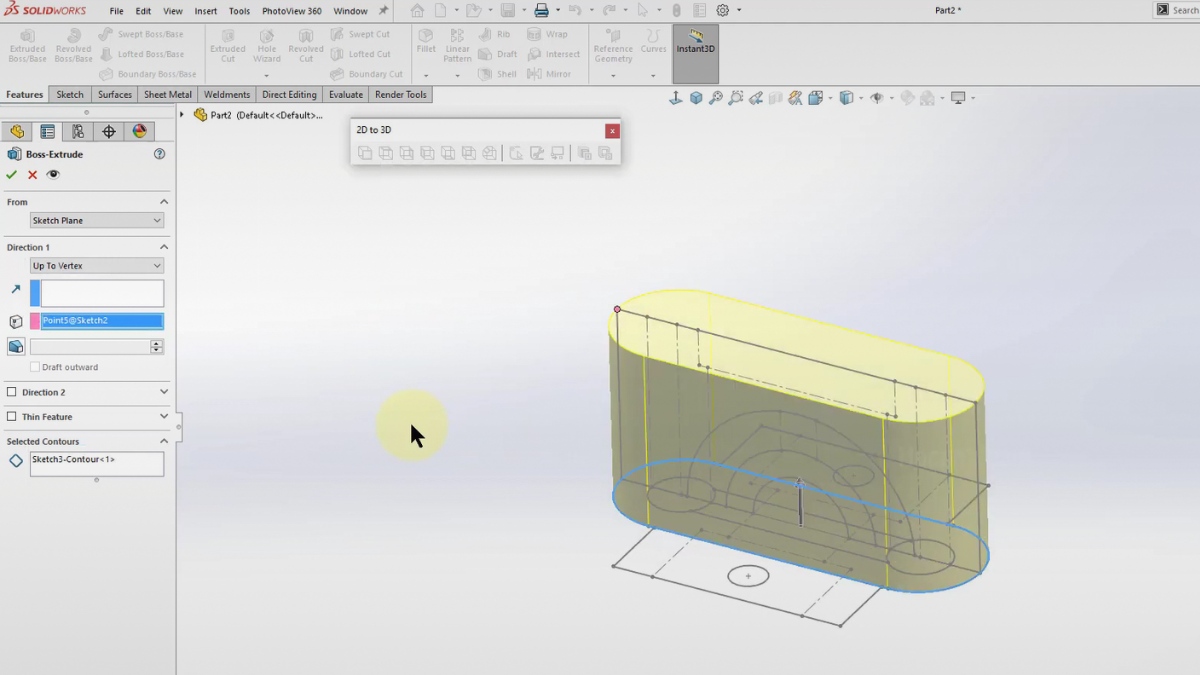Open Up To Vertex end condition dropdown
This screenshot has height=675, width=1200.
tap(96, 266)
